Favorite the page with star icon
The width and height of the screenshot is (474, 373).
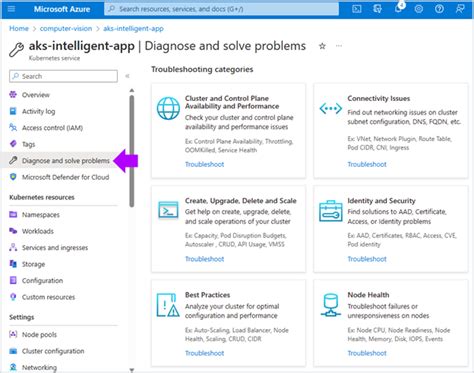click(x=322, y=46)
